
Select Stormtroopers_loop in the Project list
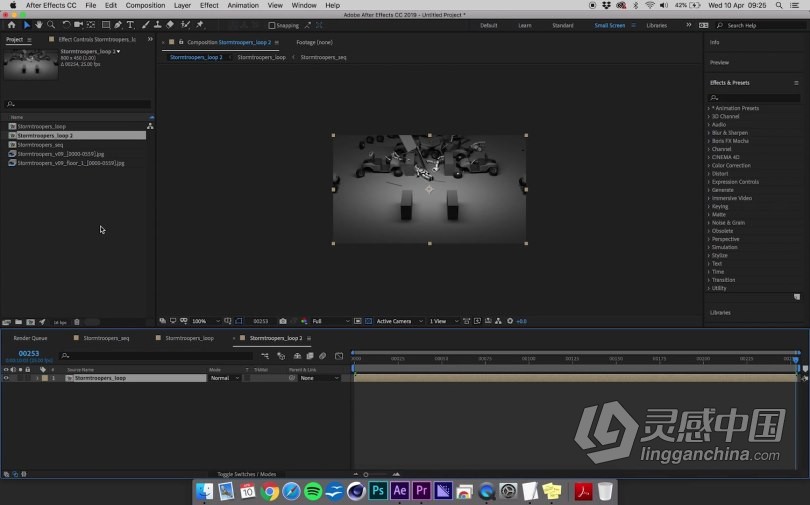point(41,126)
